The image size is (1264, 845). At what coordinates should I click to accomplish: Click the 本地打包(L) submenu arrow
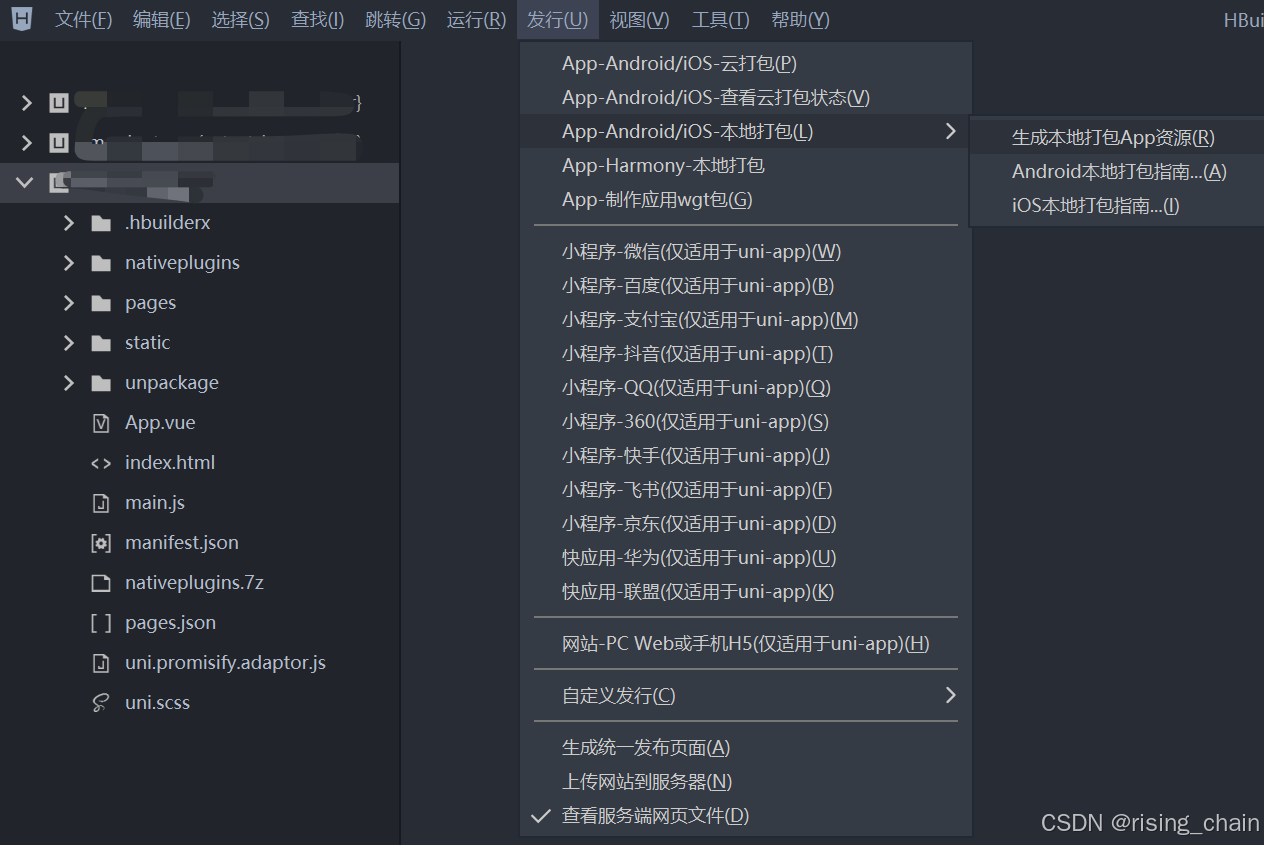click(950, 131)
